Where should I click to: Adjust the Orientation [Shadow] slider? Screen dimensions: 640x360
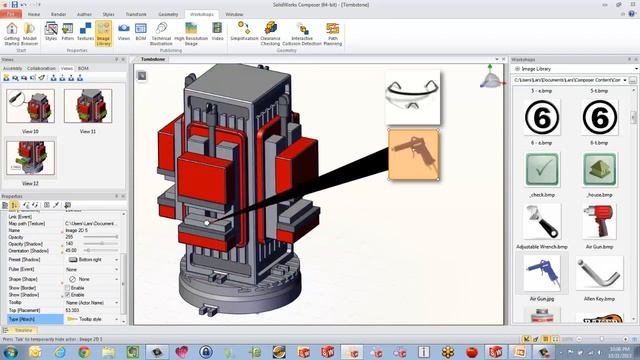click(x=100, y=250)
